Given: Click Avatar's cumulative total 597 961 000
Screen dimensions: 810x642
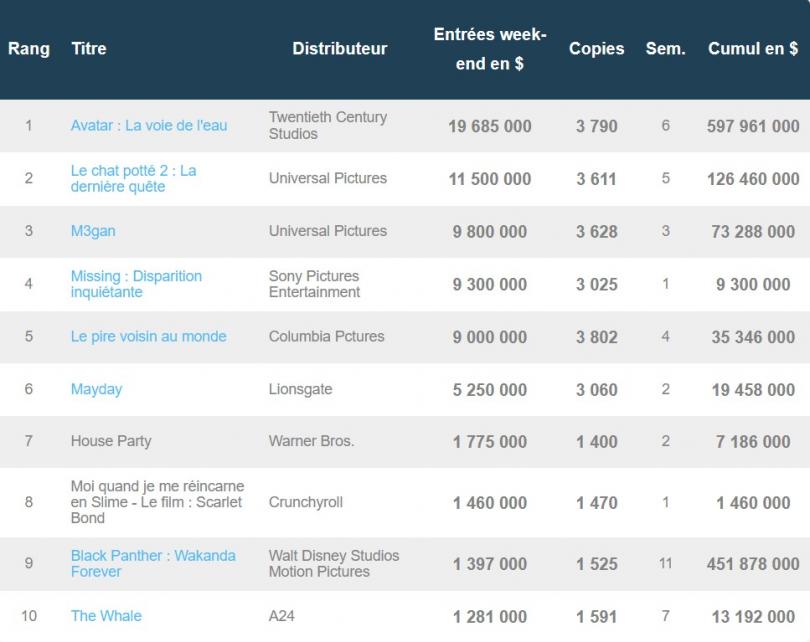Looking at the screenshot, I should pyautogui.click(x=752, y=126).
